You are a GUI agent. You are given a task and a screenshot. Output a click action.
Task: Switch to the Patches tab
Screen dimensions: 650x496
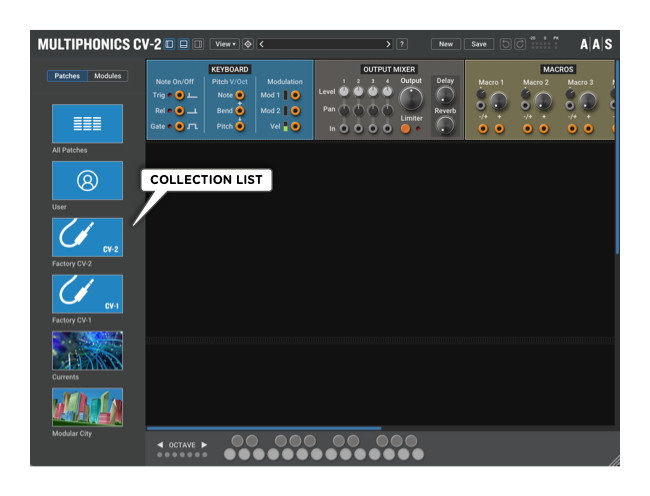click(67, 76)
